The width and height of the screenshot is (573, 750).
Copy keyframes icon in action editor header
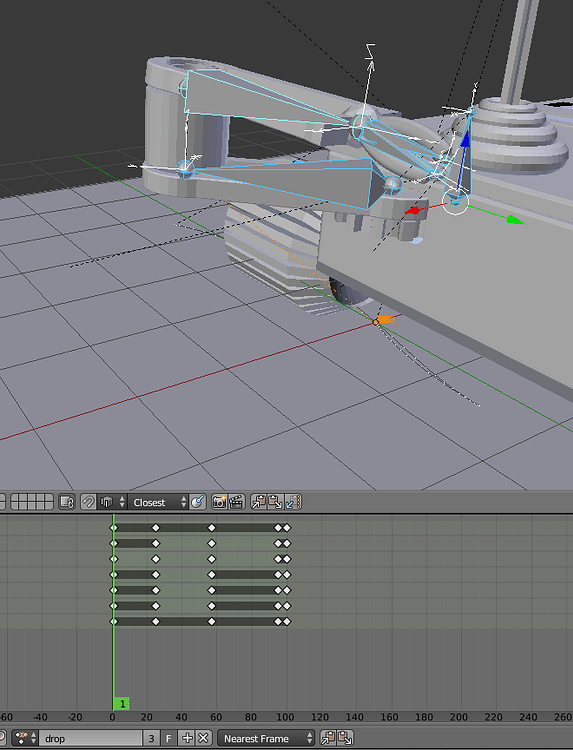(328, 738)
